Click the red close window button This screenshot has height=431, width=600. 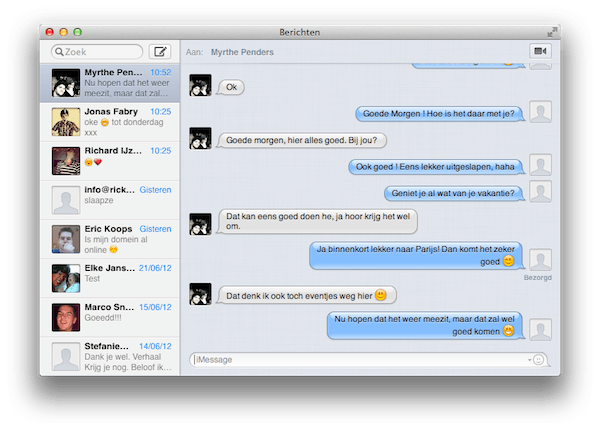click(49, 32)
